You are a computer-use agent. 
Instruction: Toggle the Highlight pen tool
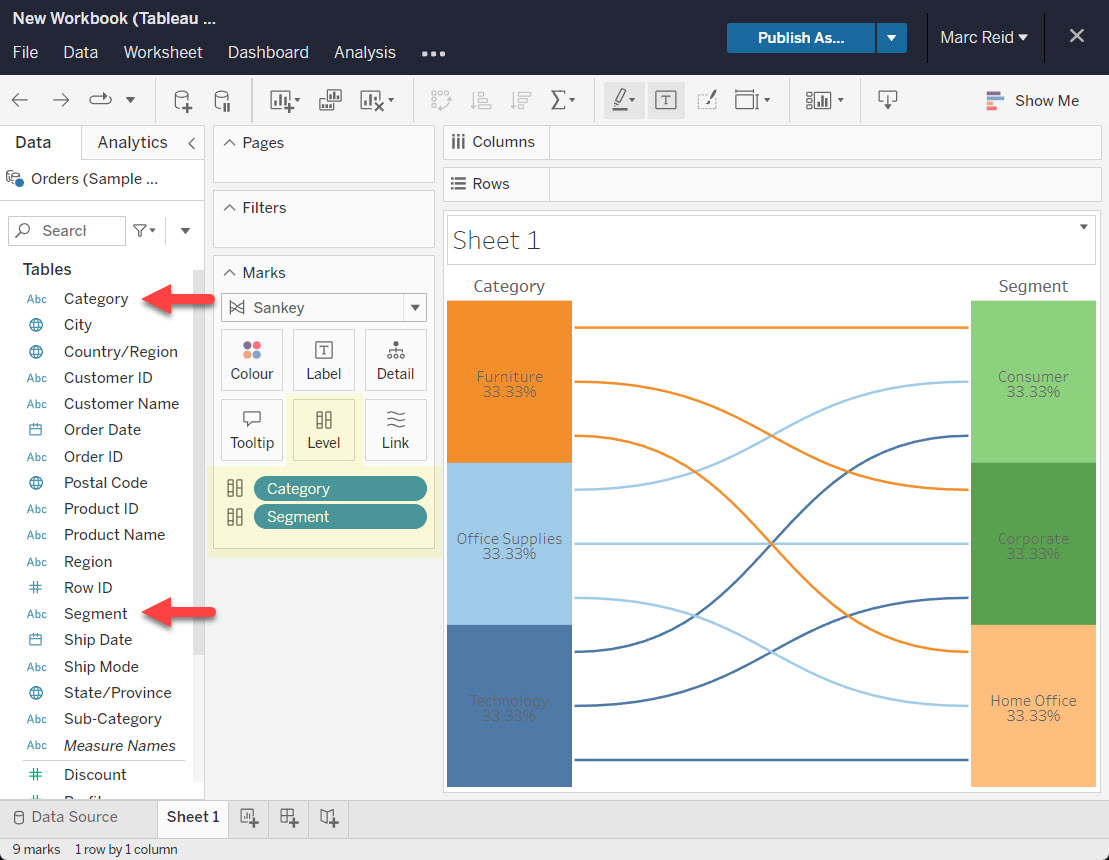[x=622, y=100]
